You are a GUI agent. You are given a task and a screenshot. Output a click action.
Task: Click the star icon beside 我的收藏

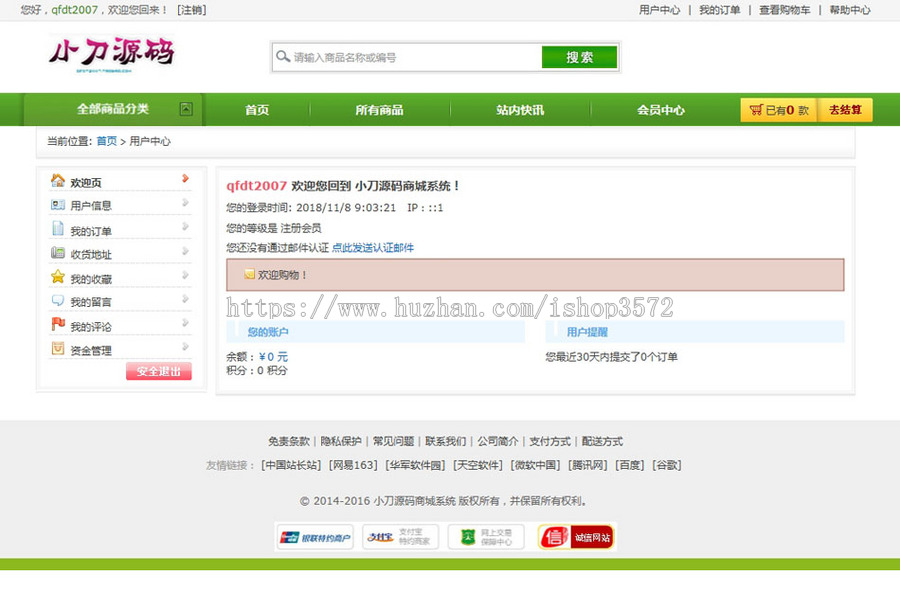tap(57, 277)
